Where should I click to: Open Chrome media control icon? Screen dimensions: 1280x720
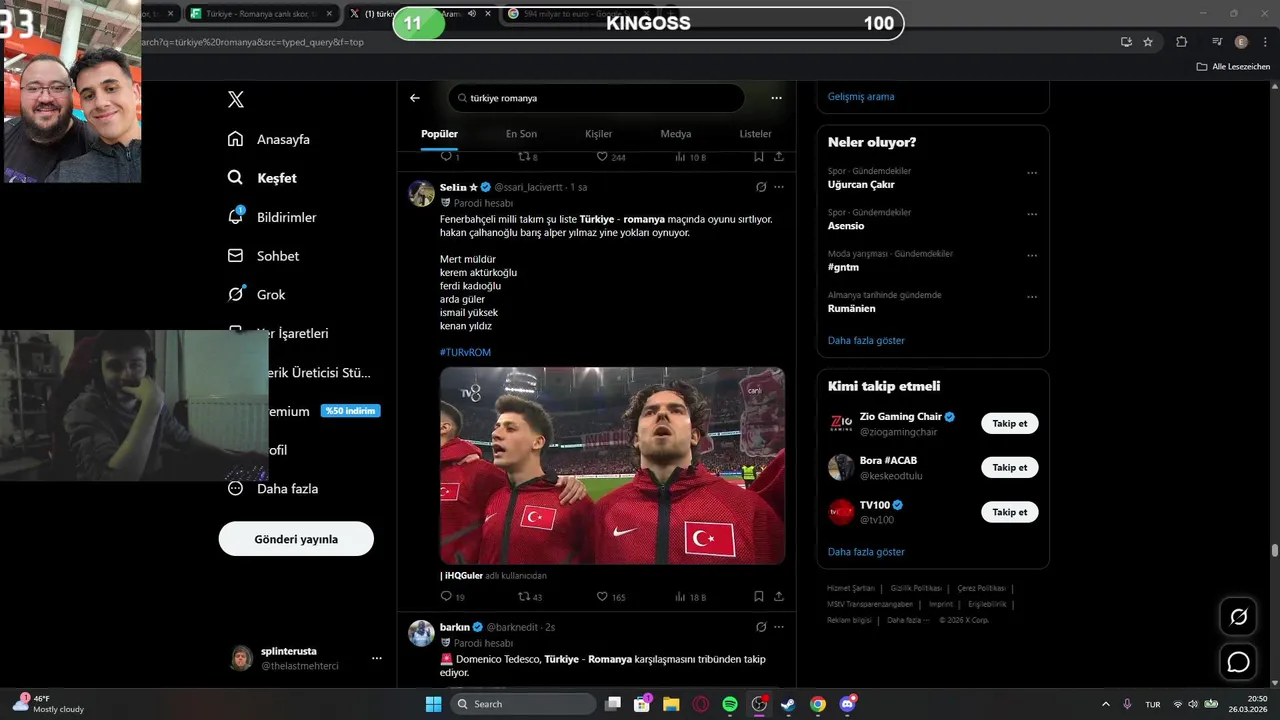click(x=1217, y=42)
